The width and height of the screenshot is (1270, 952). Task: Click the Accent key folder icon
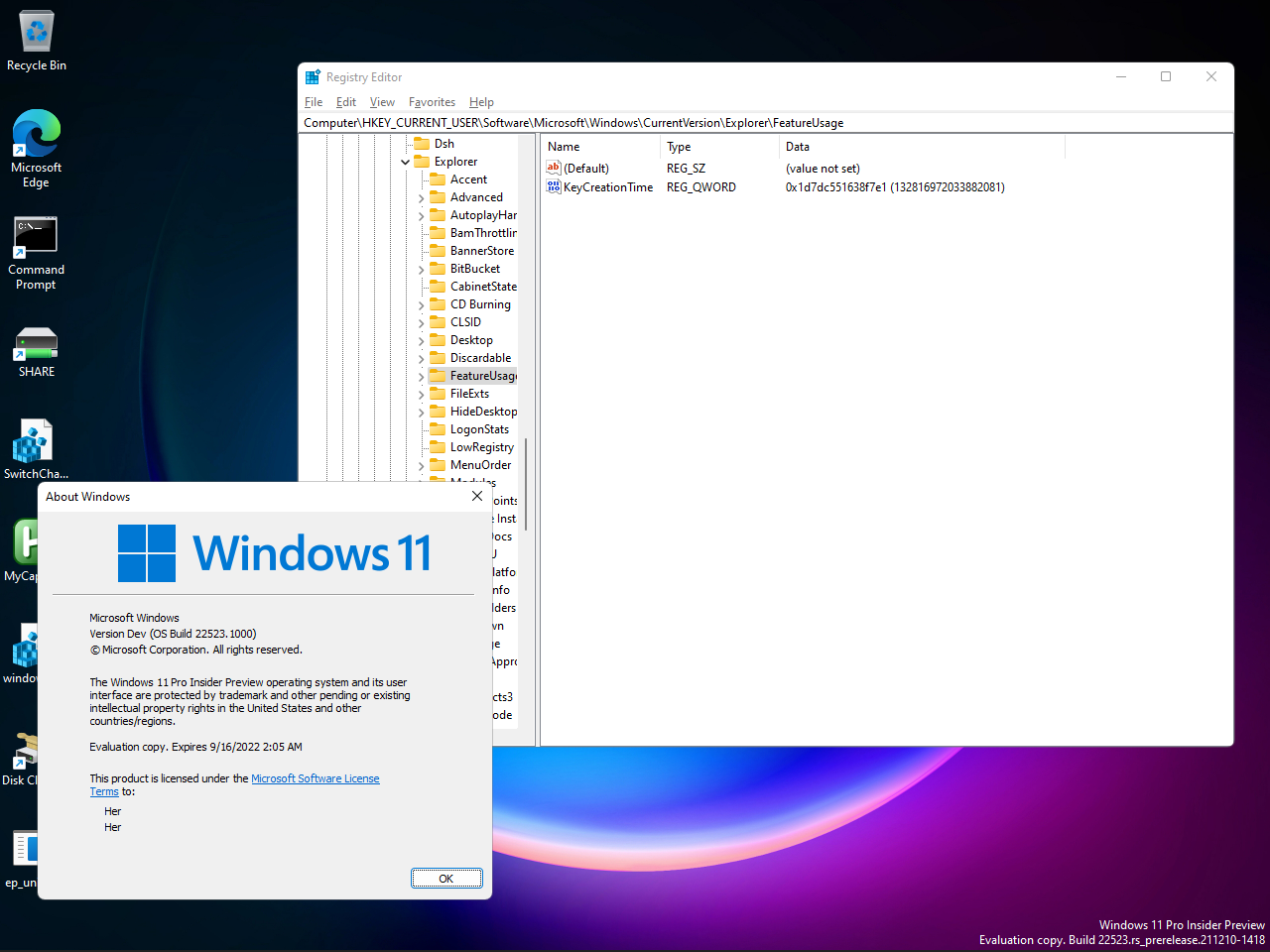click(438, 179)
